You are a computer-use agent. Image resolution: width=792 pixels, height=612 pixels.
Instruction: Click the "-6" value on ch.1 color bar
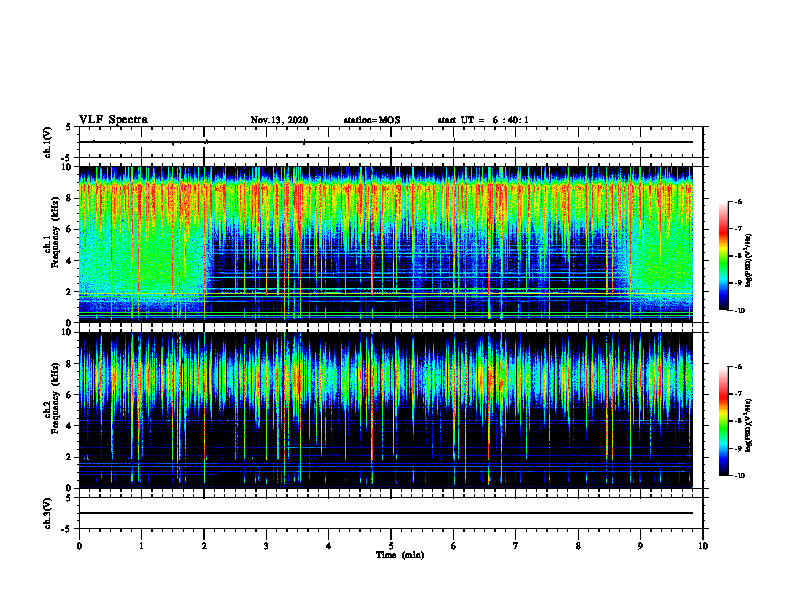coord(738,202)
